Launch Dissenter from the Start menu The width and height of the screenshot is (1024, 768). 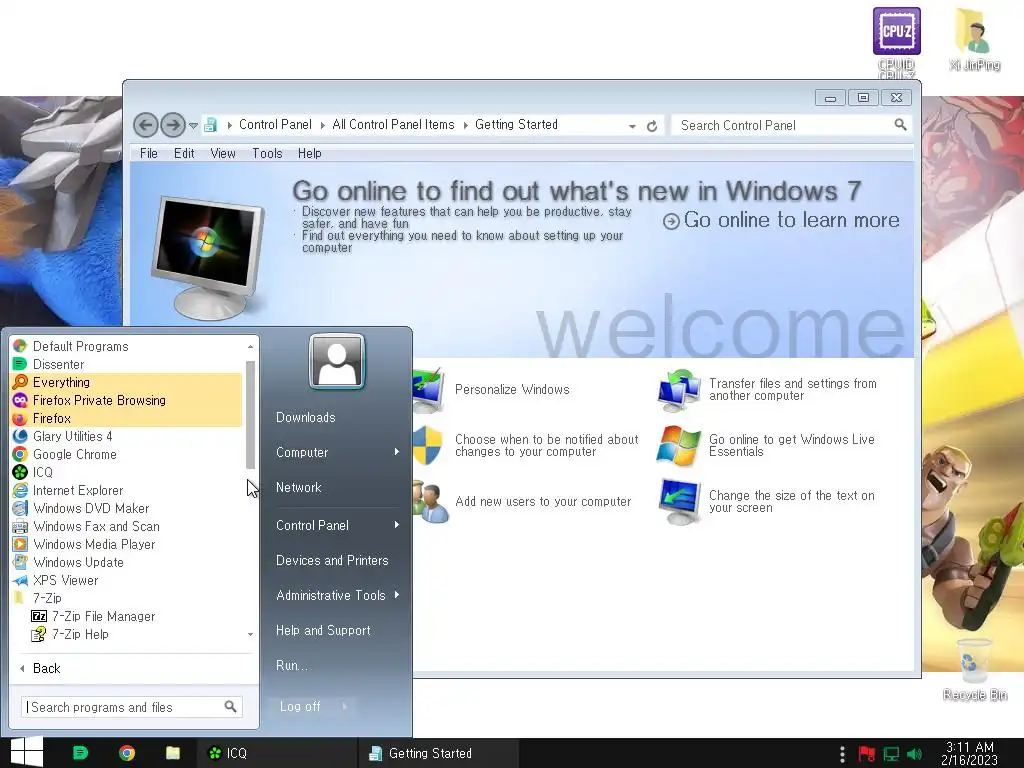(x=58, y=364)
